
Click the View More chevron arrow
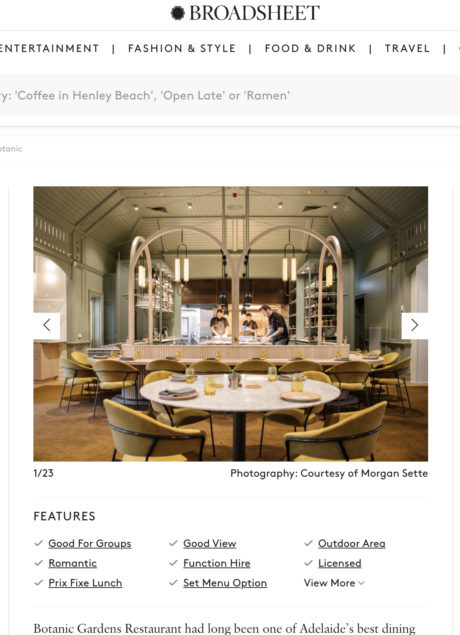(x=361, y=583)
